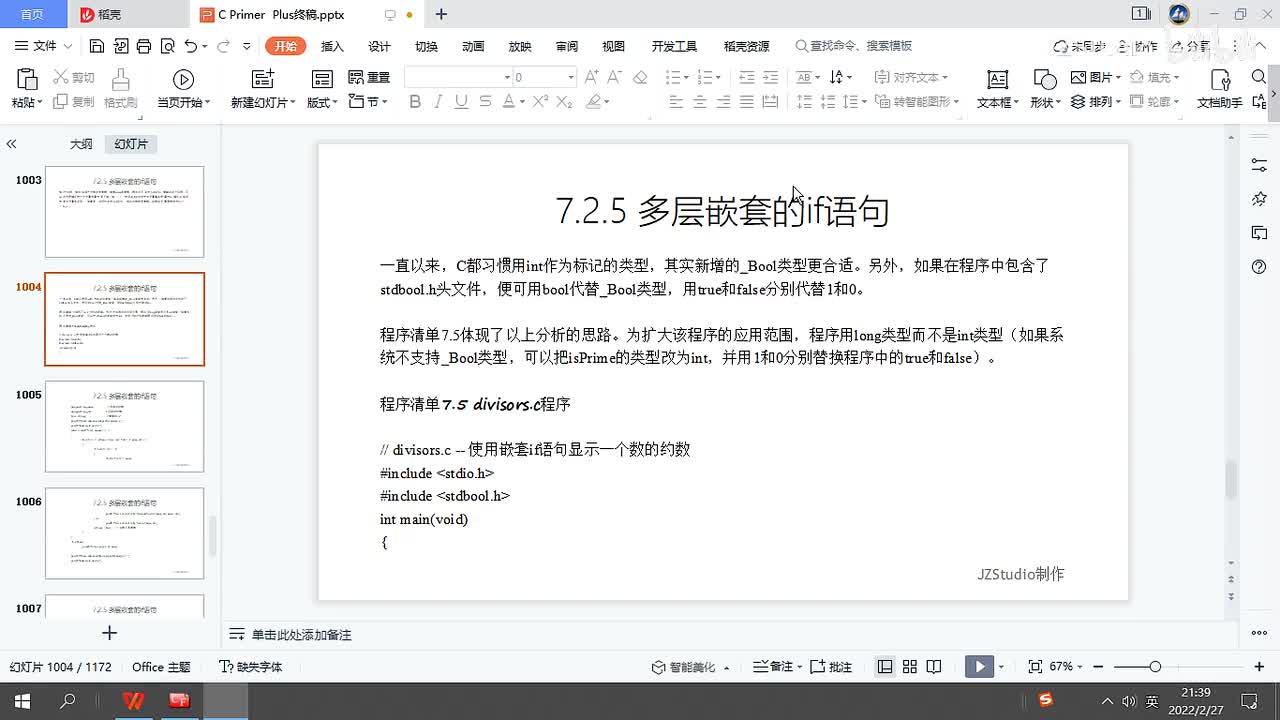Click Missing Fonts (缺失字体) in status bar
Screen dimensions: 1280x720
[251, 667]
